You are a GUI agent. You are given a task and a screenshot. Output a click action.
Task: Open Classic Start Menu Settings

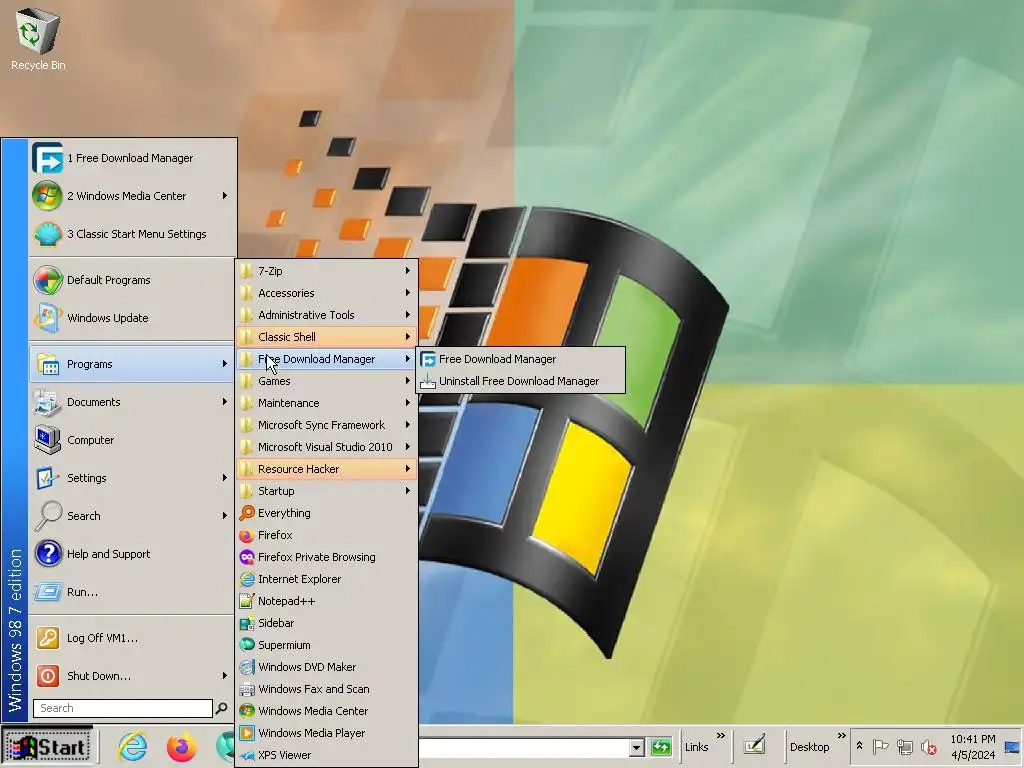click(133, 234)
